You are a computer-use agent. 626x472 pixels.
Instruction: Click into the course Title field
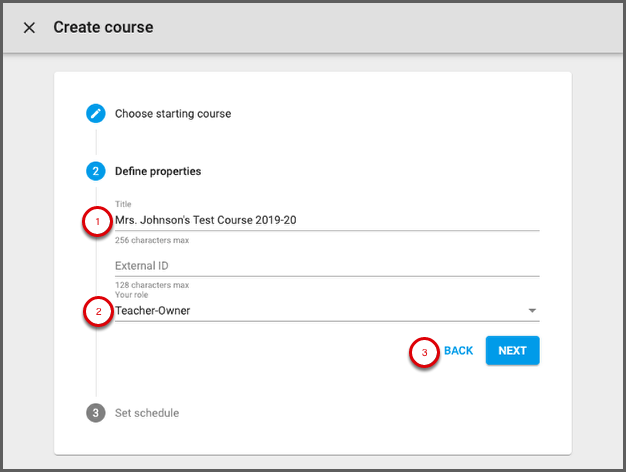[x=327, y=220]
